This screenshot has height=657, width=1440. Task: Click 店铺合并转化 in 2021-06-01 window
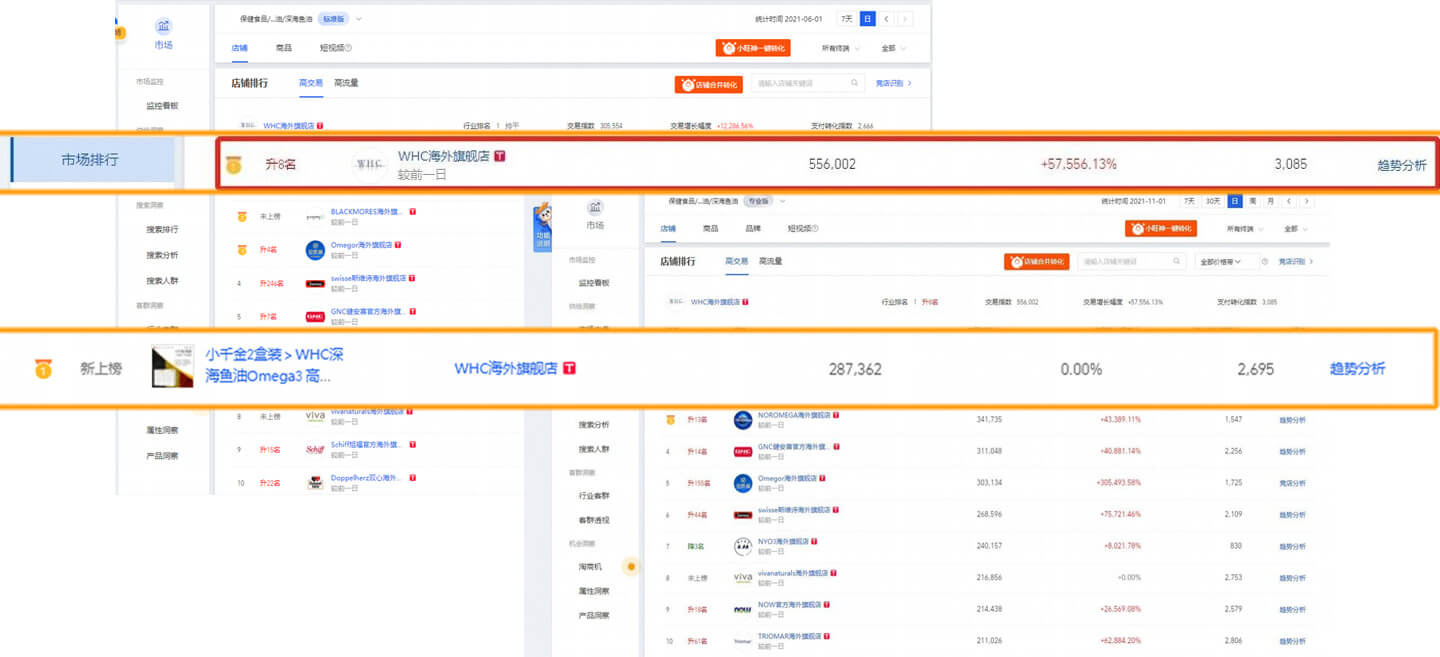pyautogui.click(x=708, y=85)
